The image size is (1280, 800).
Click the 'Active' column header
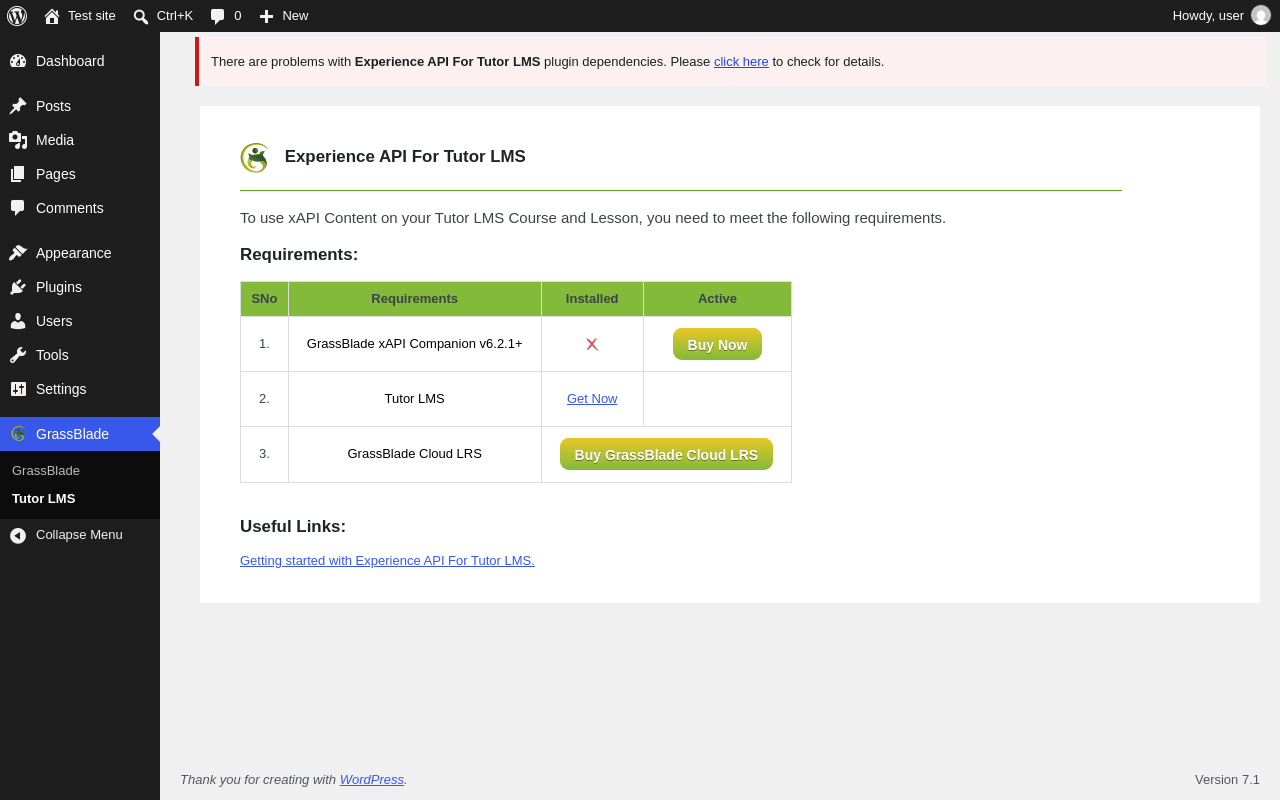pos(717,299)
